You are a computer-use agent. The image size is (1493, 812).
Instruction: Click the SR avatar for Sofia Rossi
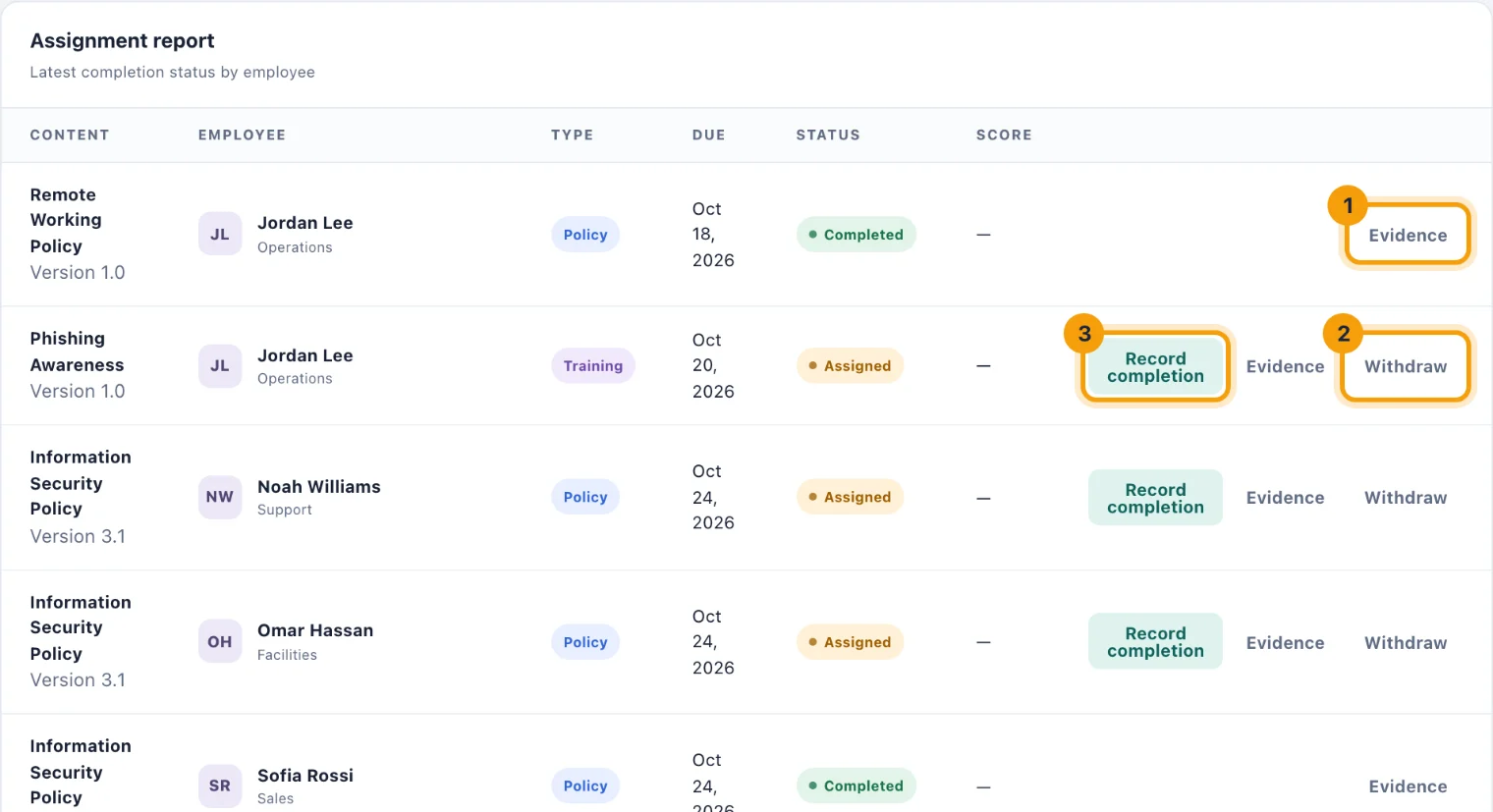tap(220, 785)
